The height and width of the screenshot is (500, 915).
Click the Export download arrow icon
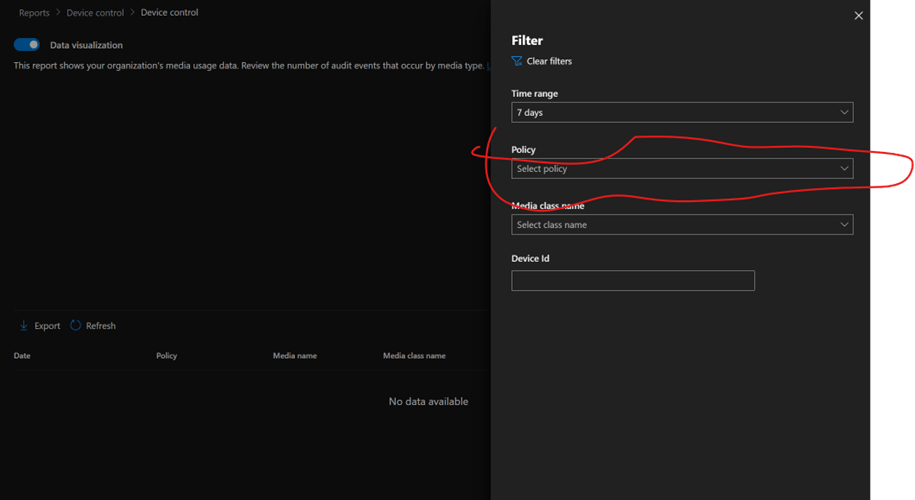[24, 326]
